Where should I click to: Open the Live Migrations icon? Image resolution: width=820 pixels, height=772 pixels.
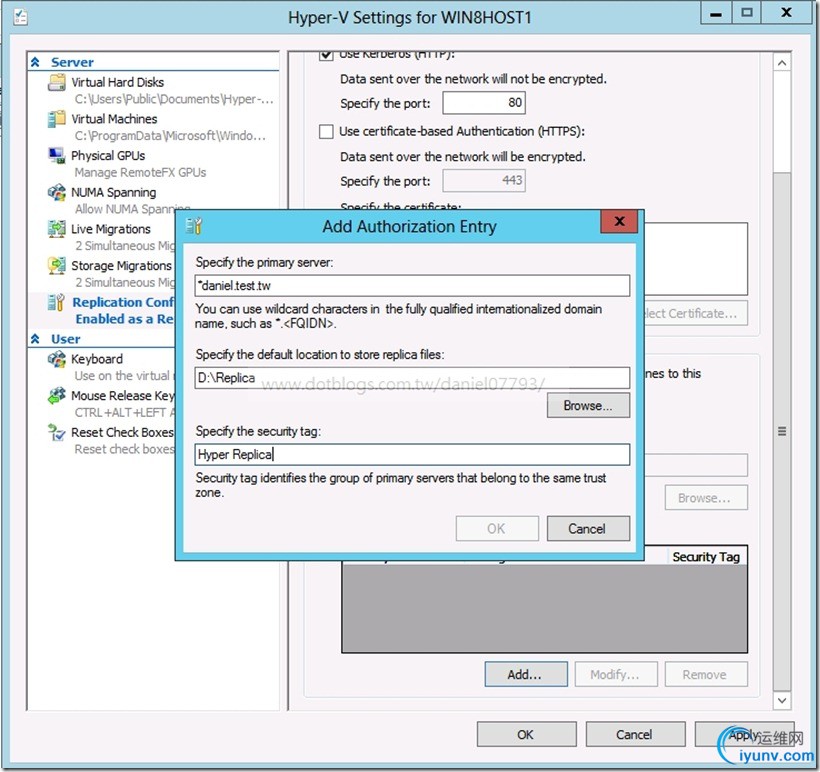pos(56,229)
